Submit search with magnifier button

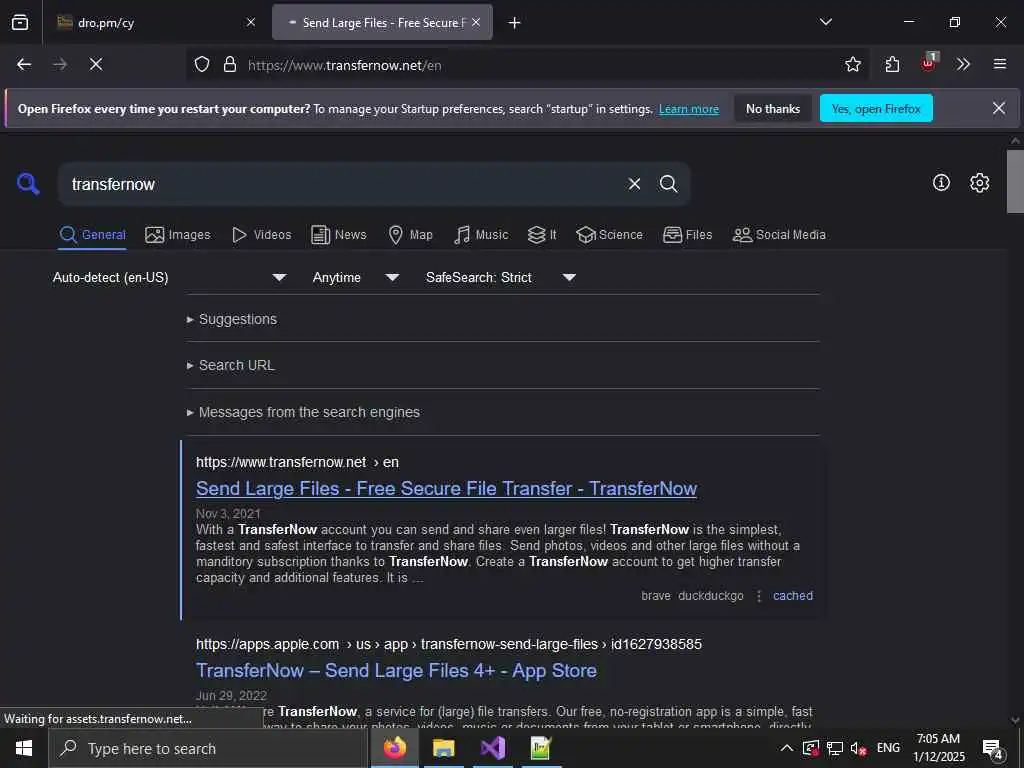[668, 184]
